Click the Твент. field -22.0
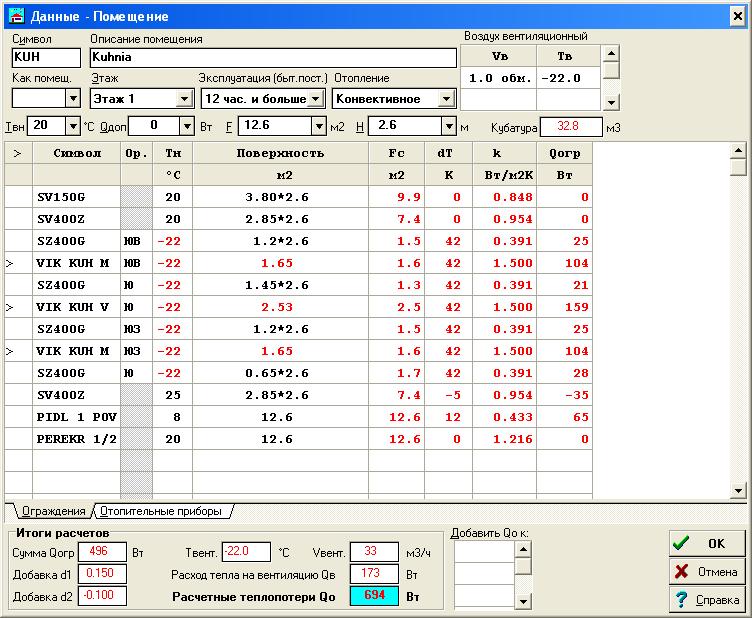 [x=247, y=552]
